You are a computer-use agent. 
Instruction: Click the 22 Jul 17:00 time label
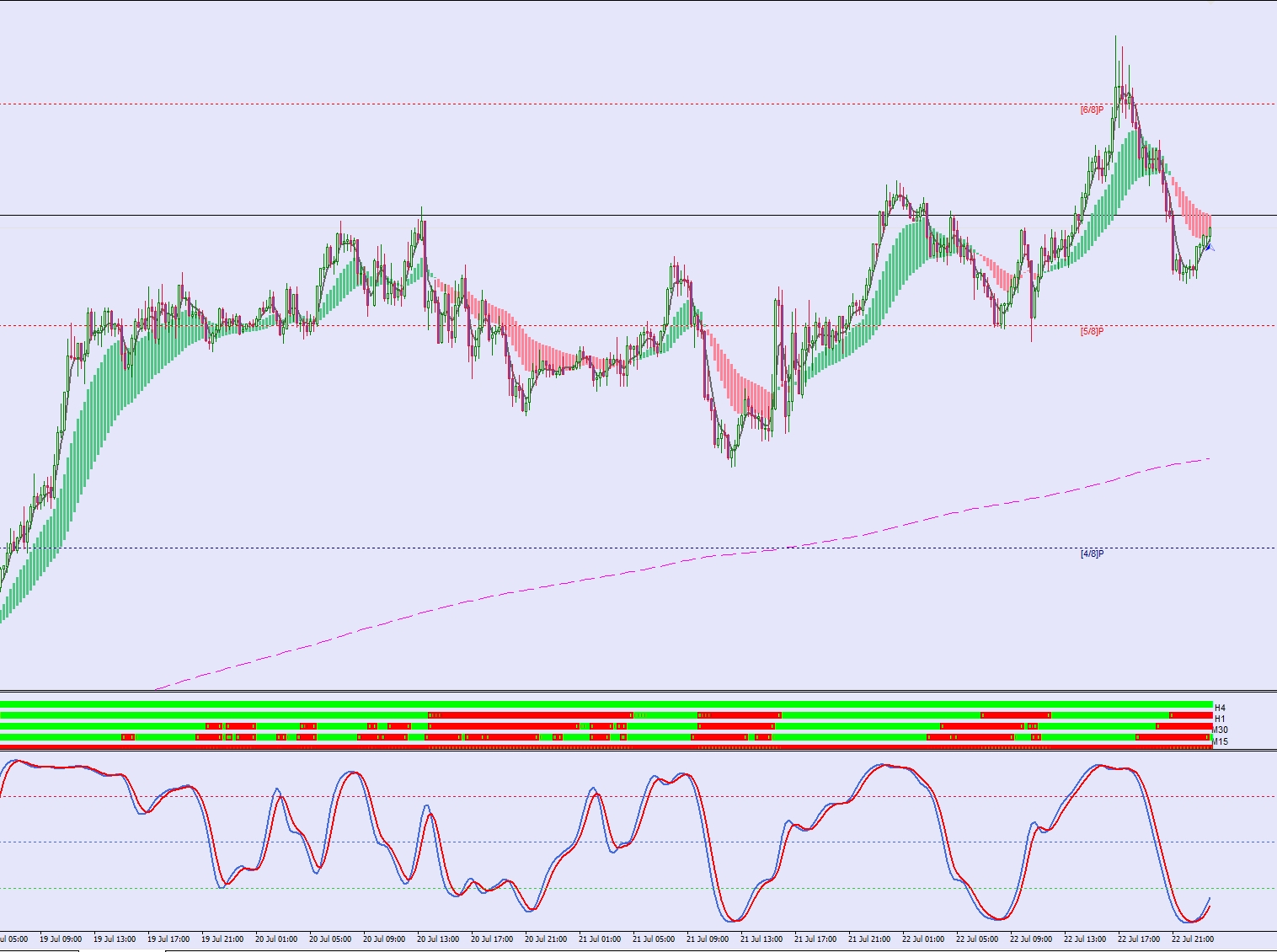tap(1139, 939)
